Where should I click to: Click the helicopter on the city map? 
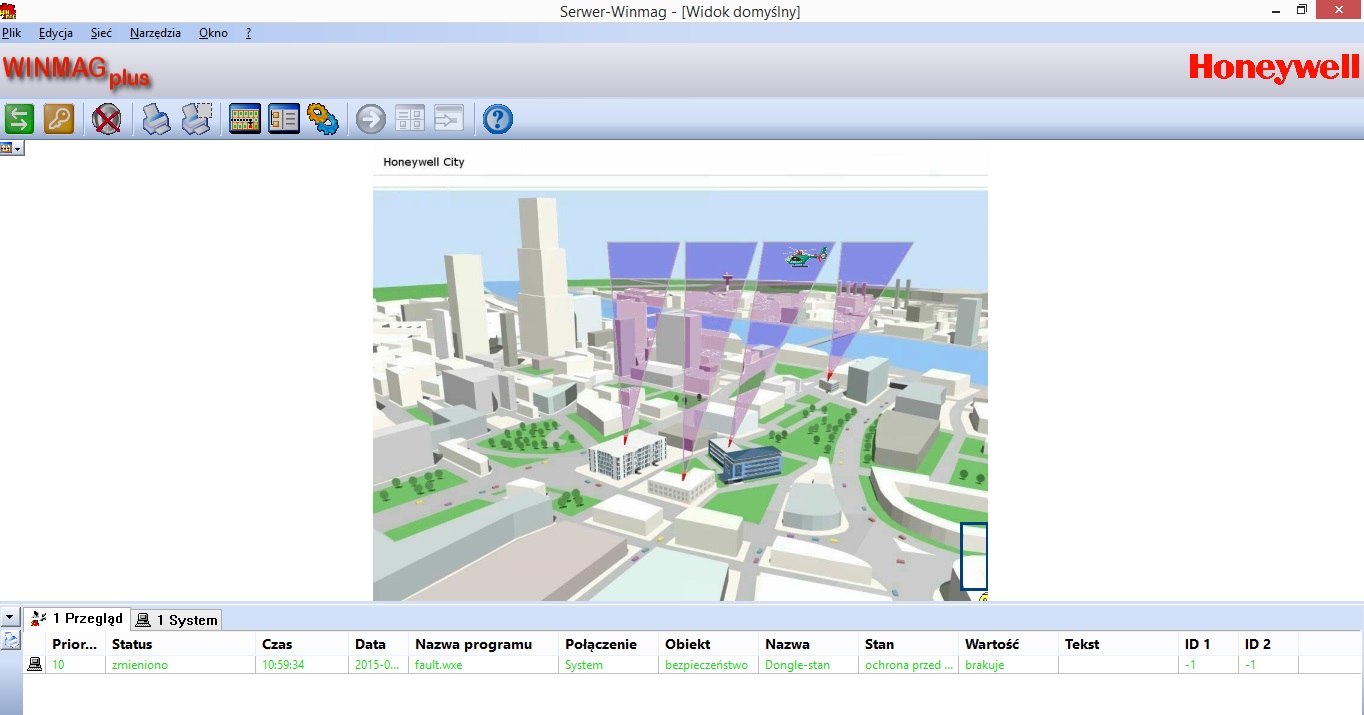tap(807, 257)
